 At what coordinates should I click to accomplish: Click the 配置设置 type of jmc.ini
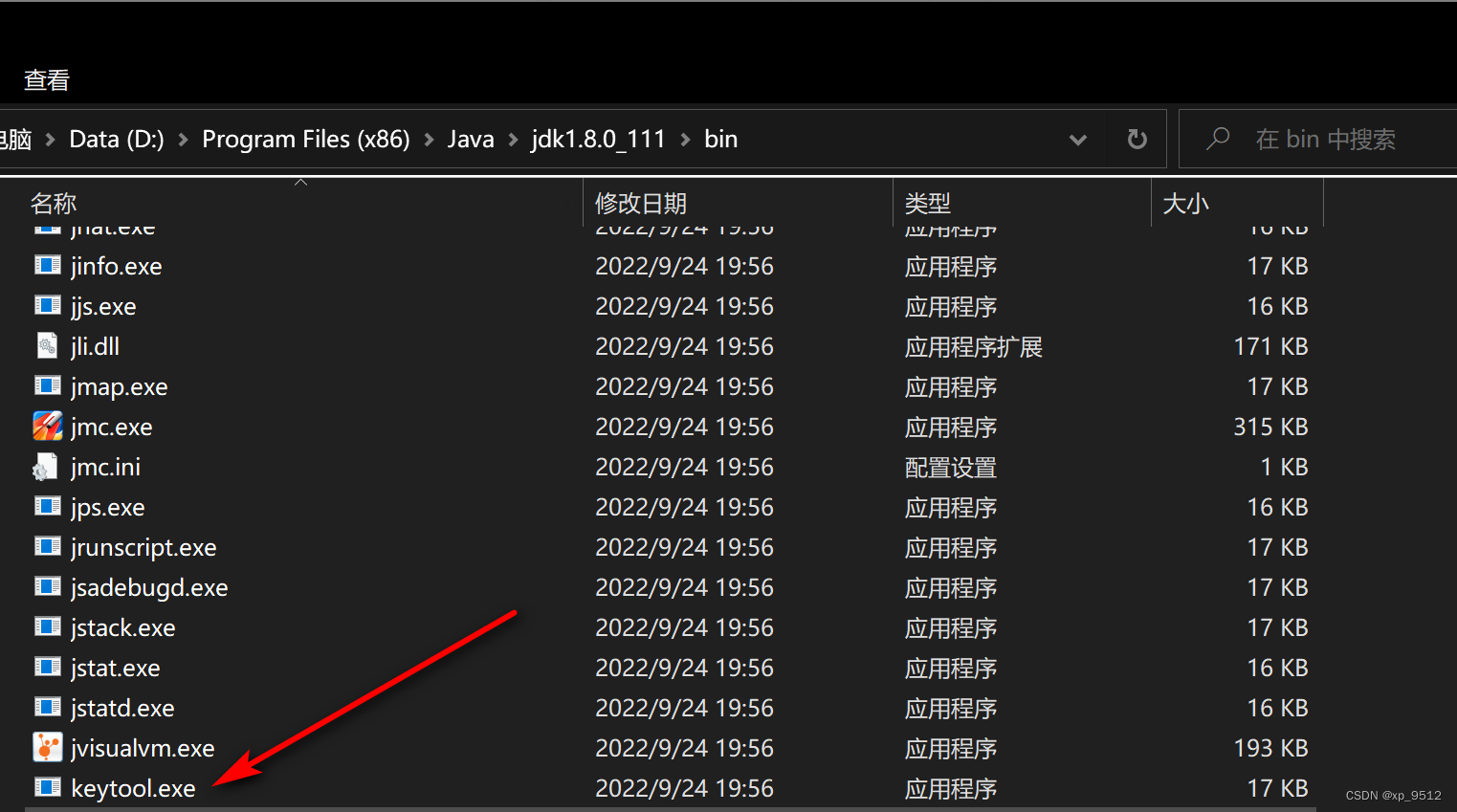pyautogui.click(x=951, y=467)
